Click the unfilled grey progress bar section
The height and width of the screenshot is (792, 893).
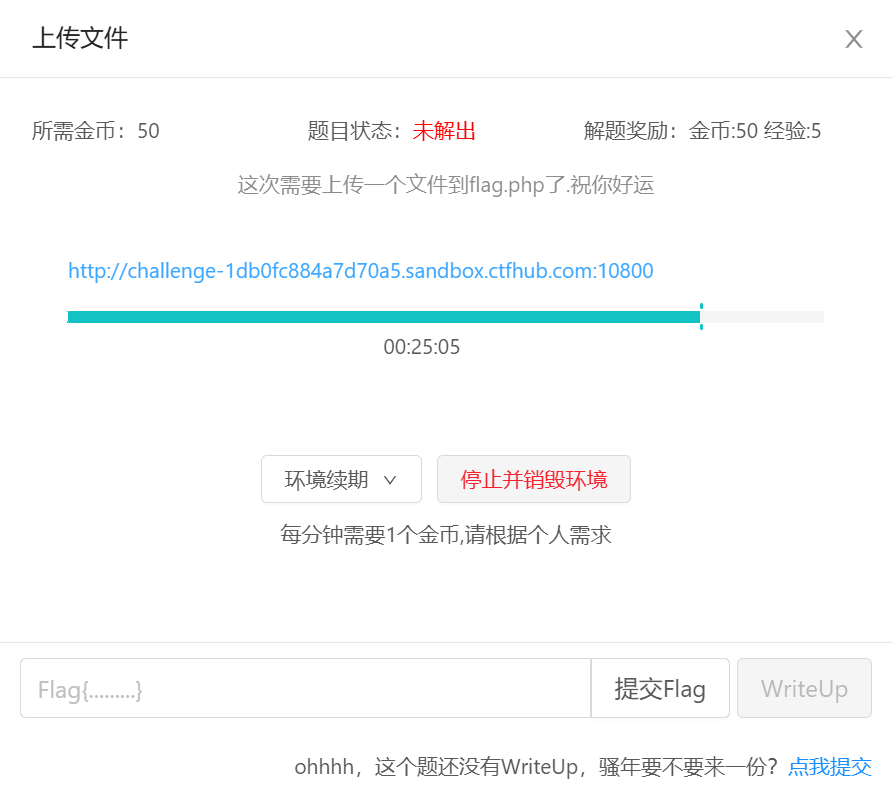(x=764, y=317)
